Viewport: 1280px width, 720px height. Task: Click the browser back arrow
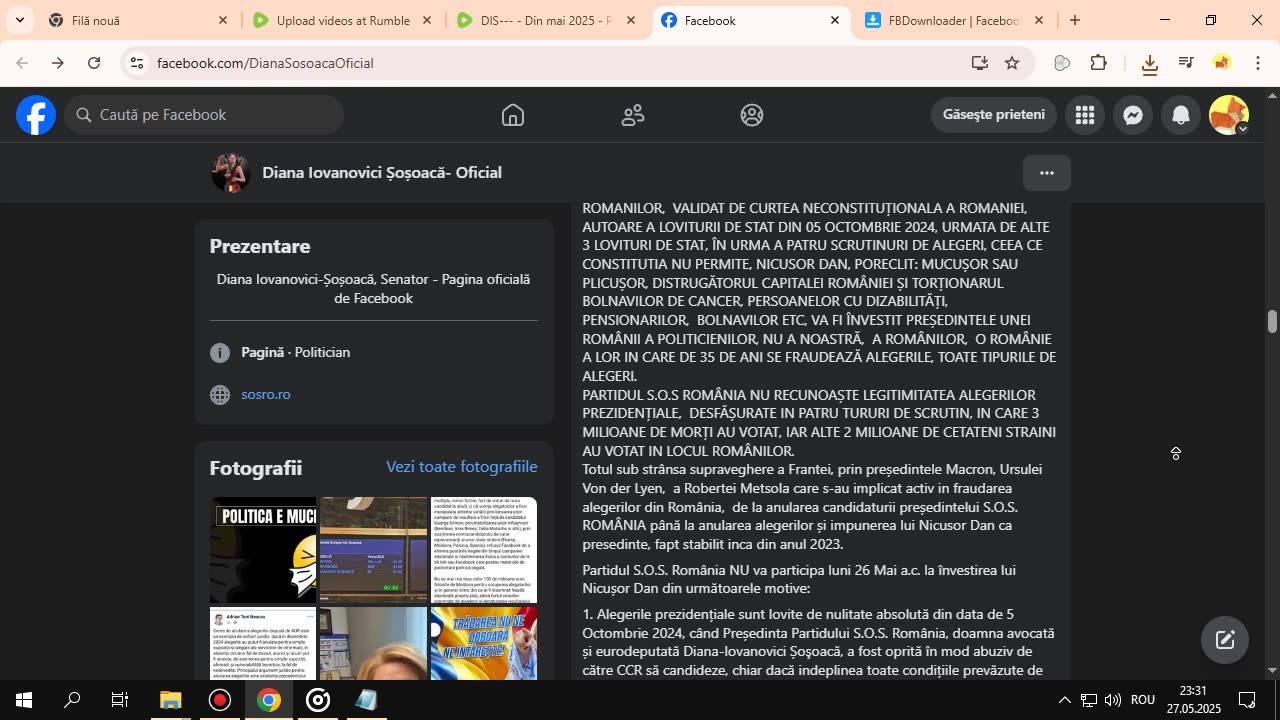coord(22,63)
